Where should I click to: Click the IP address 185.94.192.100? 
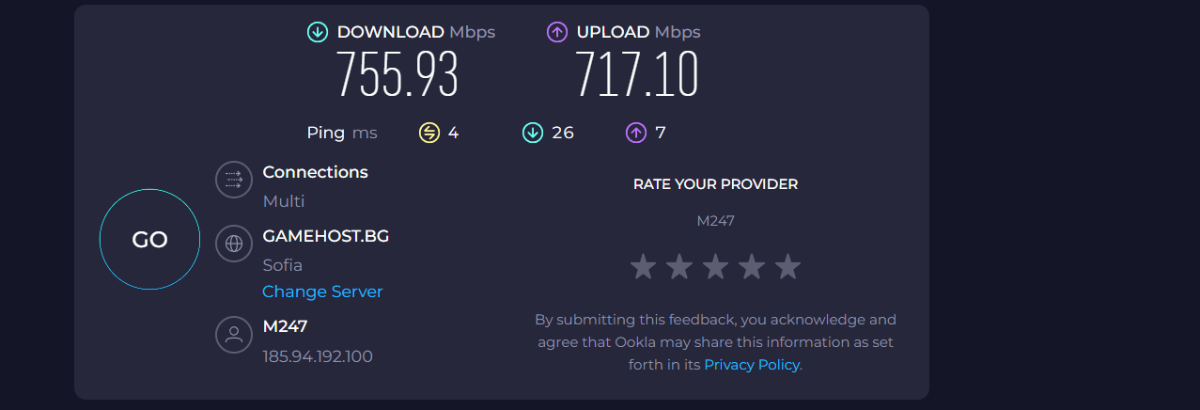pyautogui.click(x=317, y=356)
